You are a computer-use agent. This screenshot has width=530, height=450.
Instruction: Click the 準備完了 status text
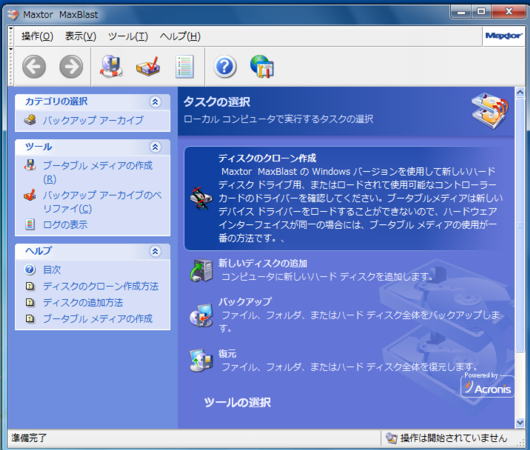click(29, 438)
